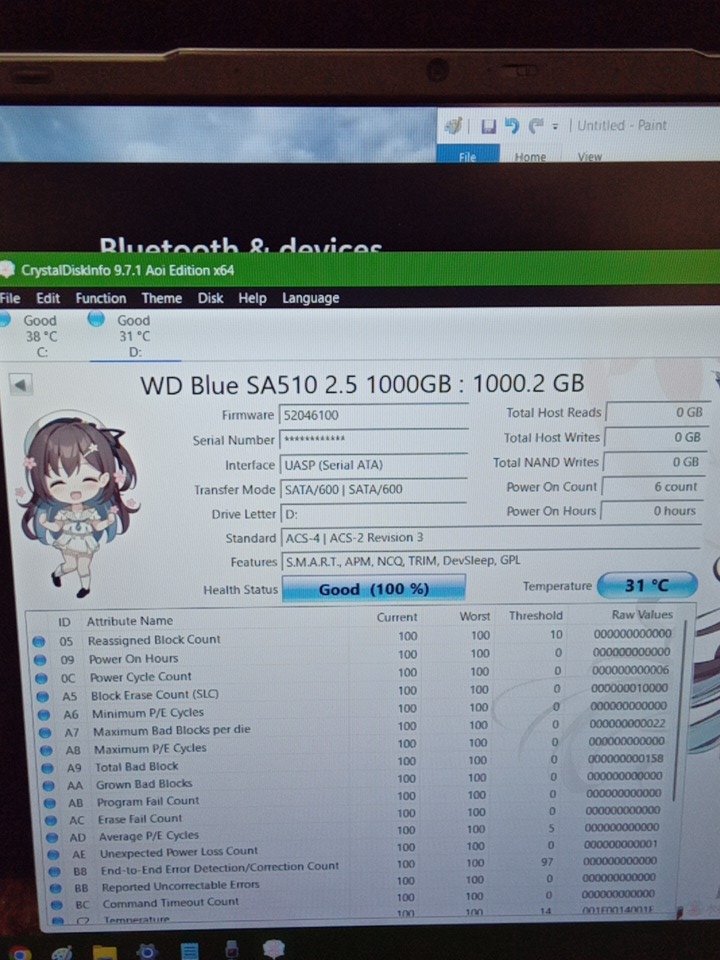
Task: Open the Edit menu in CrystalDiskInfo
Action: (48, 298)
